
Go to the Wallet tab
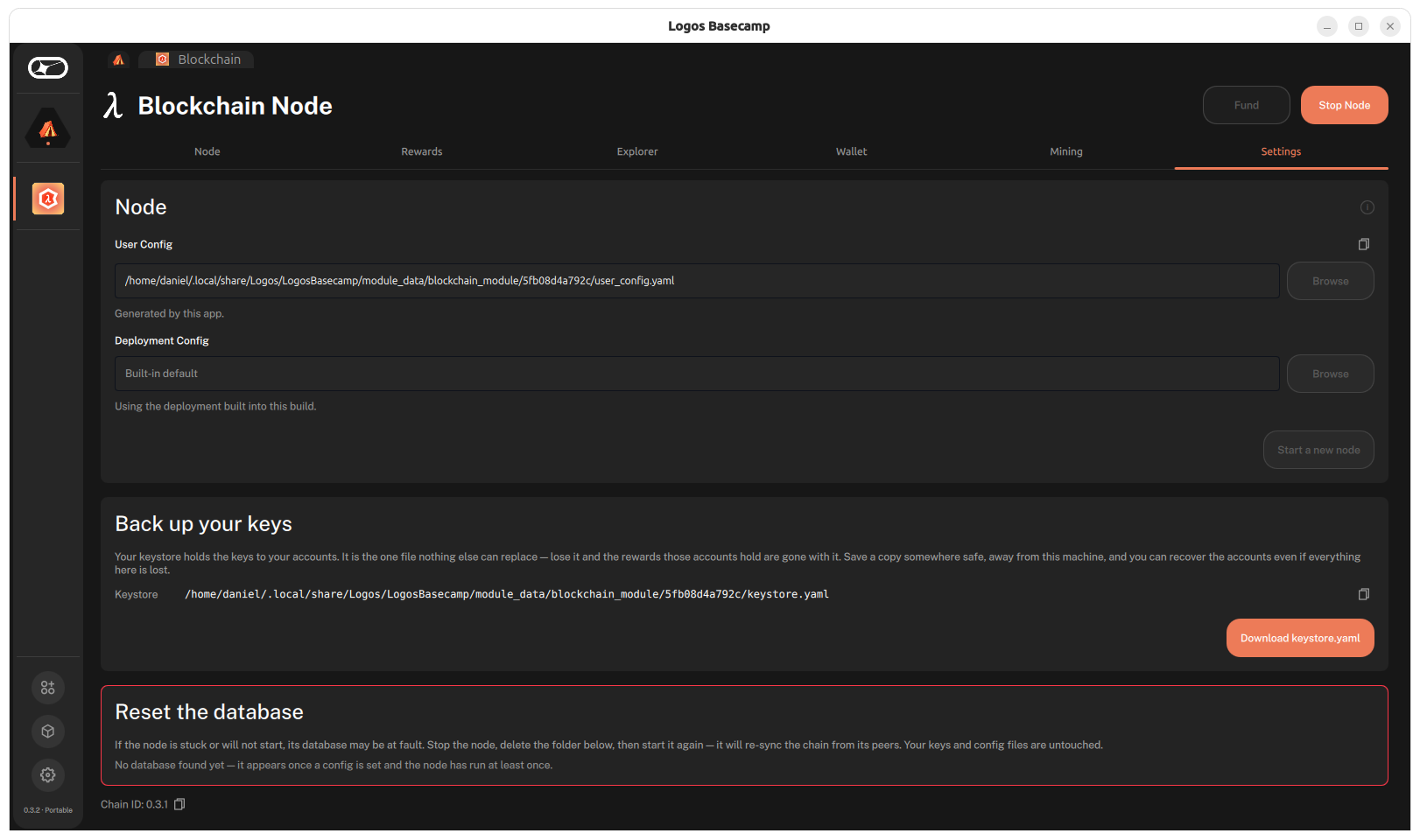[x=852, y=151]
